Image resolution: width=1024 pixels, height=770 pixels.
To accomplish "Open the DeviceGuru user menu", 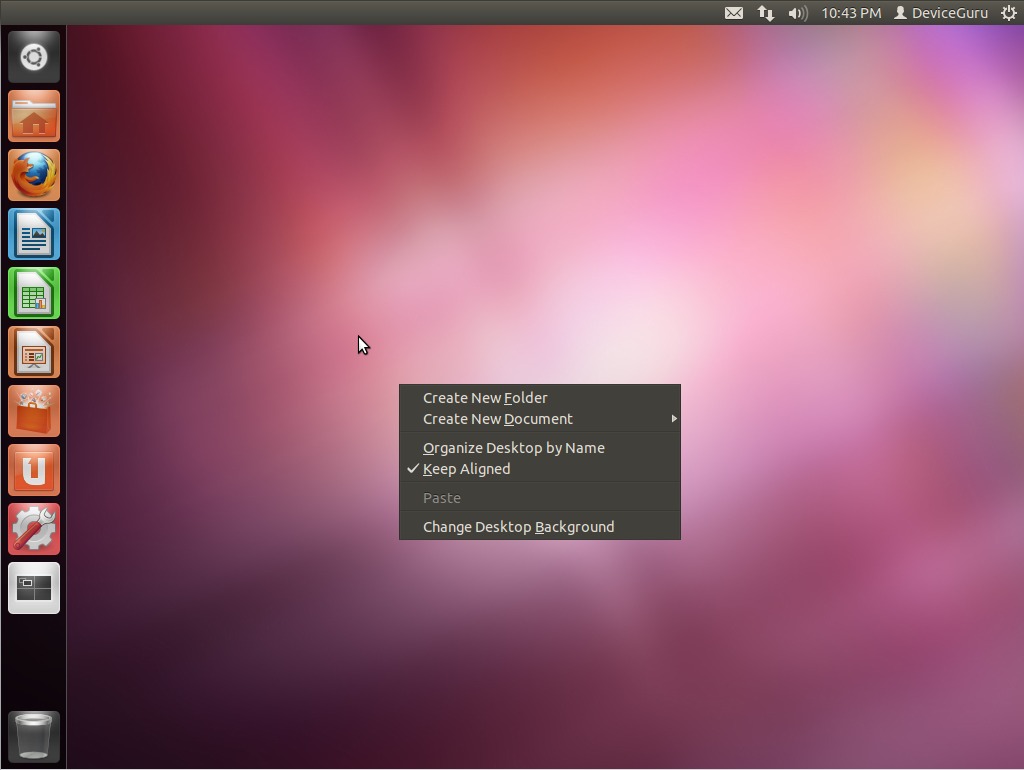I will coord(940,13).
